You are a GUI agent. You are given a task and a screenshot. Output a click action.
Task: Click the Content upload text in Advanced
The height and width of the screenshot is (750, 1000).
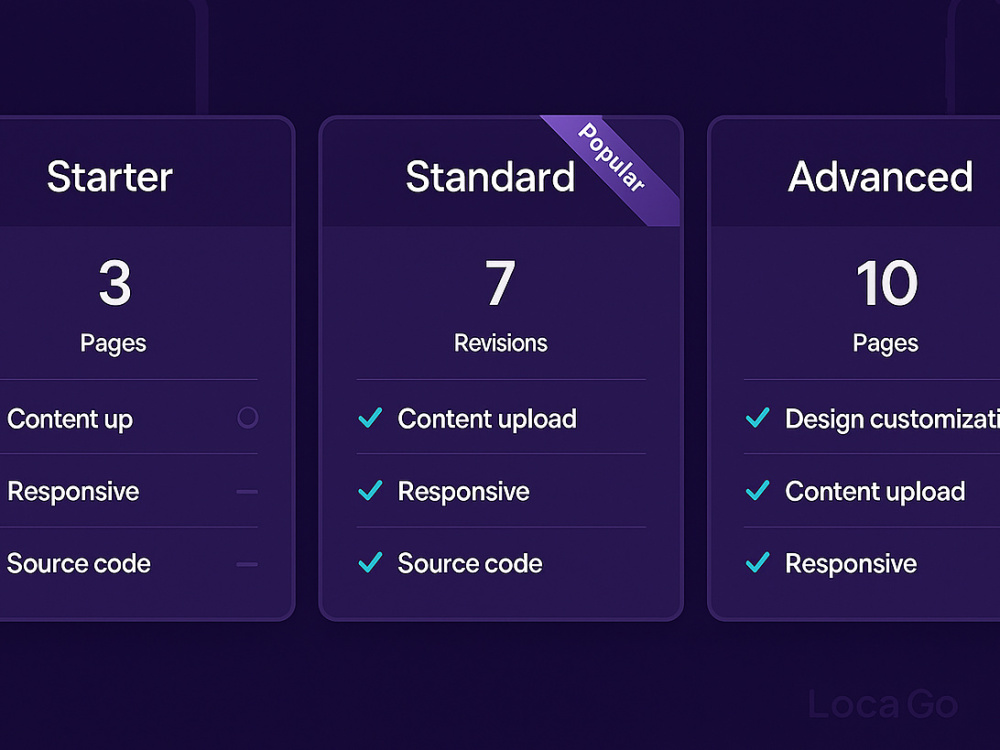point(875,492)
